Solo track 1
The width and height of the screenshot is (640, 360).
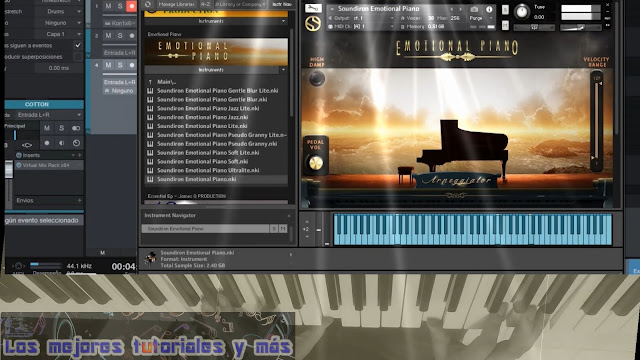pos(120,6)
